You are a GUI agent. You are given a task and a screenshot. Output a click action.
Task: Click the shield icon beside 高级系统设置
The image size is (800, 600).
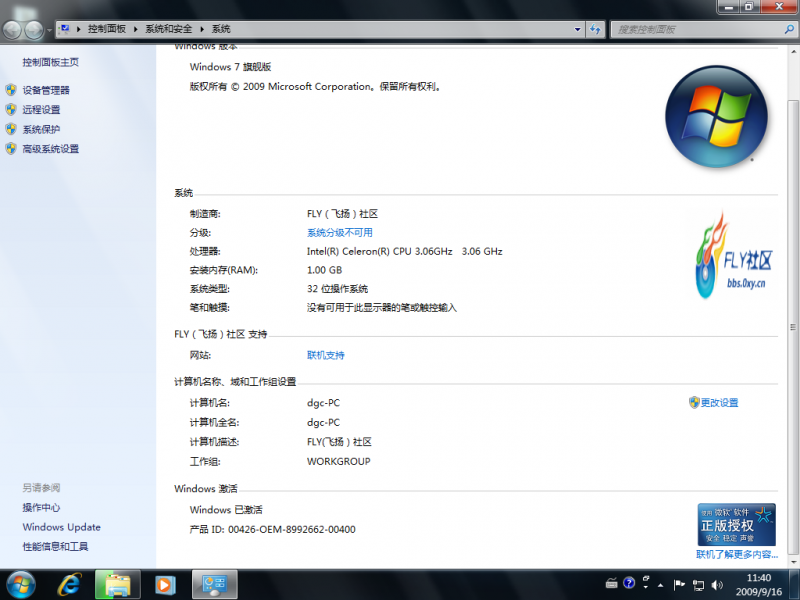(11, 149)
